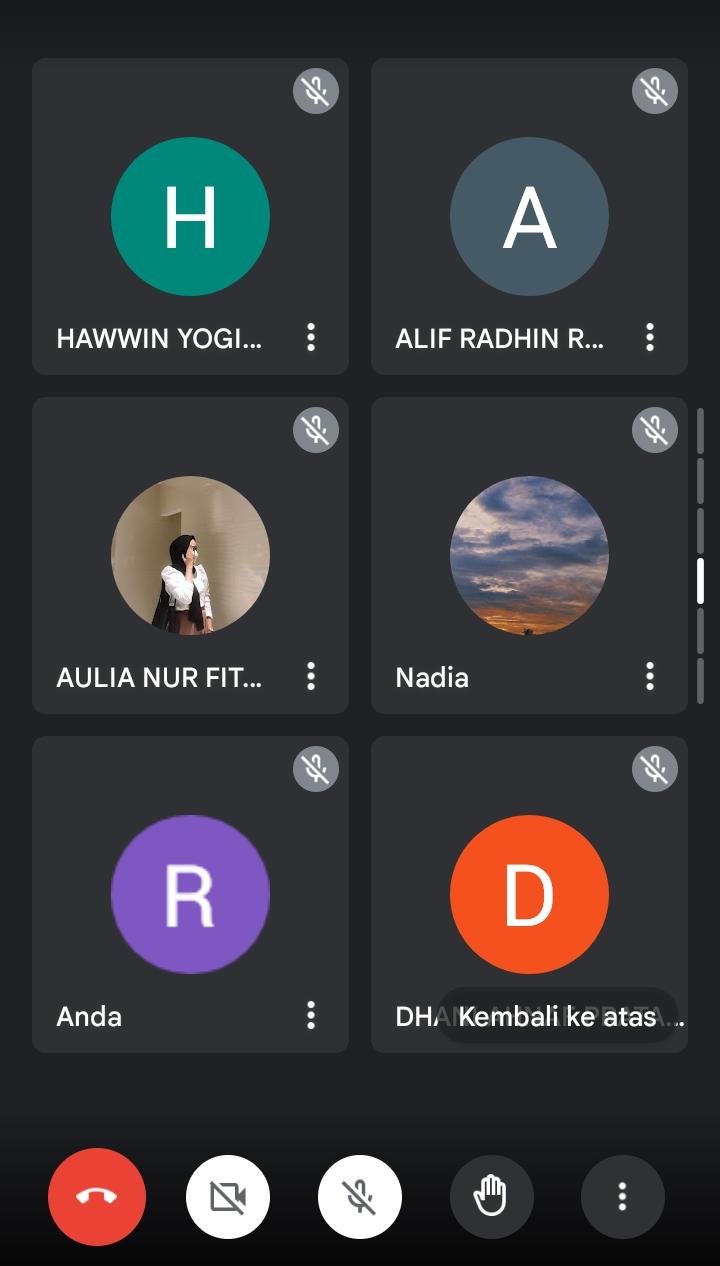Toggle camera on in bottom bar
Screen dimensions: 720x1266
(228, 1196)
